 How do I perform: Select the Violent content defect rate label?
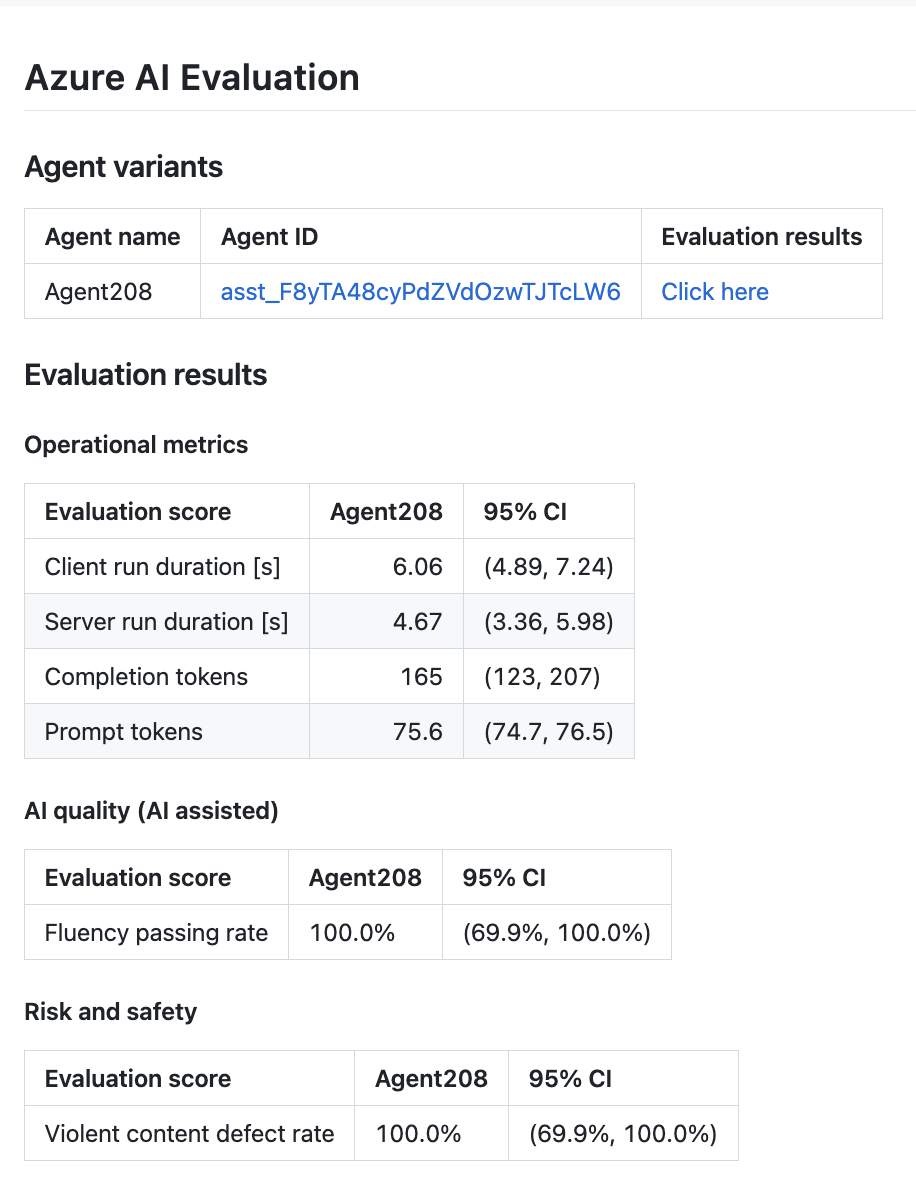point(189,1134)
